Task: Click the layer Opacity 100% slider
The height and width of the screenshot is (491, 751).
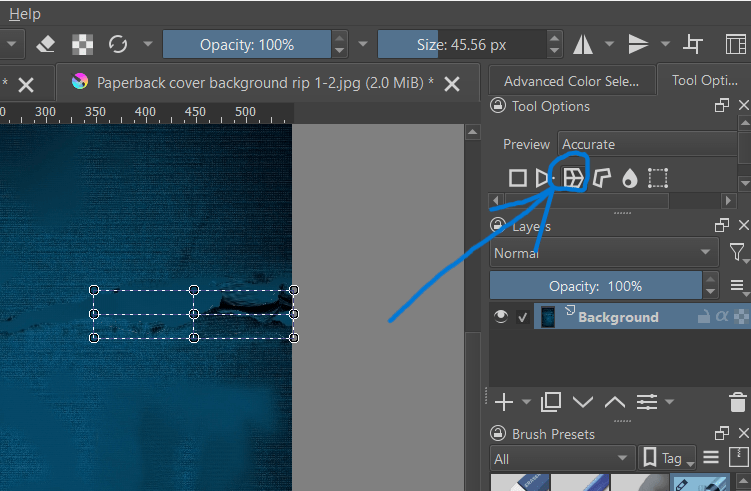Action: pyautogui.click(x=603, y=286)
